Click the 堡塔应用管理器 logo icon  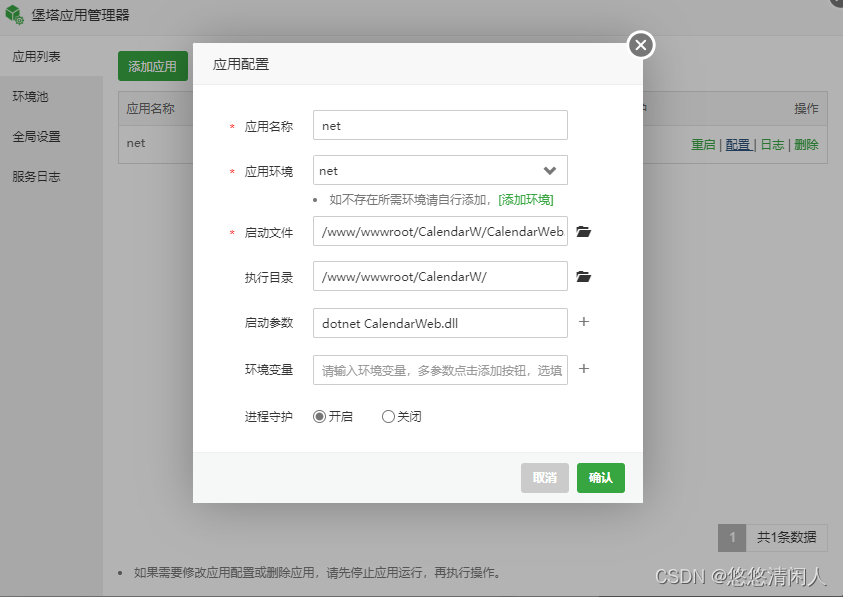pos(16,15)
